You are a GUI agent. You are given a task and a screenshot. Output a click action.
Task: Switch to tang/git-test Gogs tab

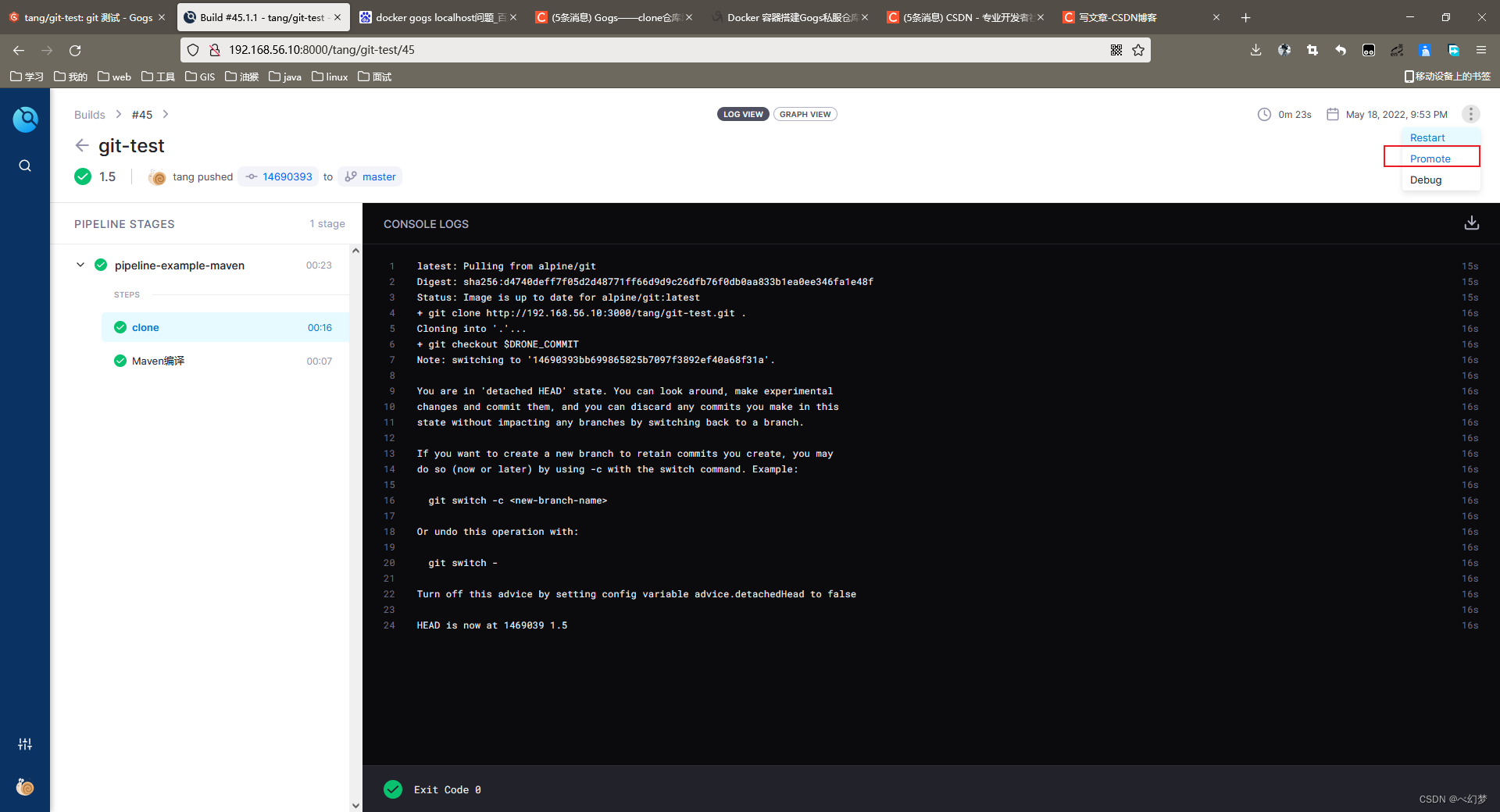point(87,17)
